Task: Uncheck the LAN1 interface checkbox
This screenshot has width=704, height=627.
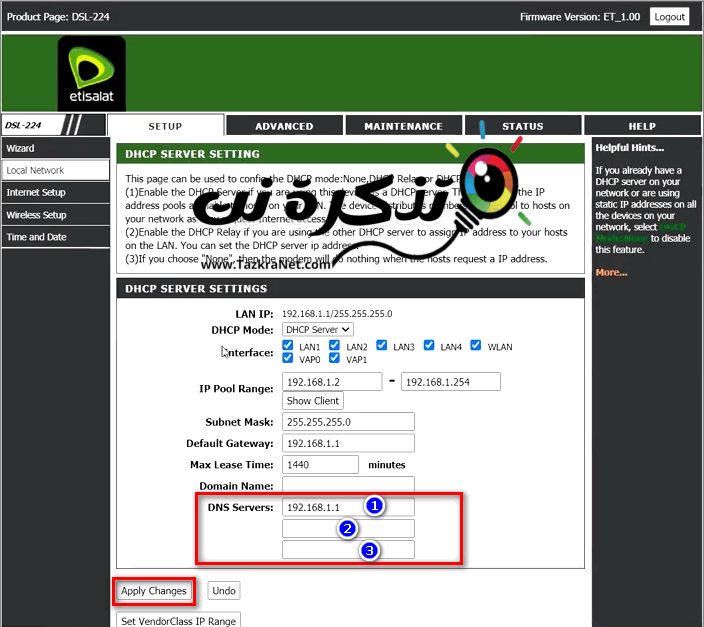Action: coord(288,345)
